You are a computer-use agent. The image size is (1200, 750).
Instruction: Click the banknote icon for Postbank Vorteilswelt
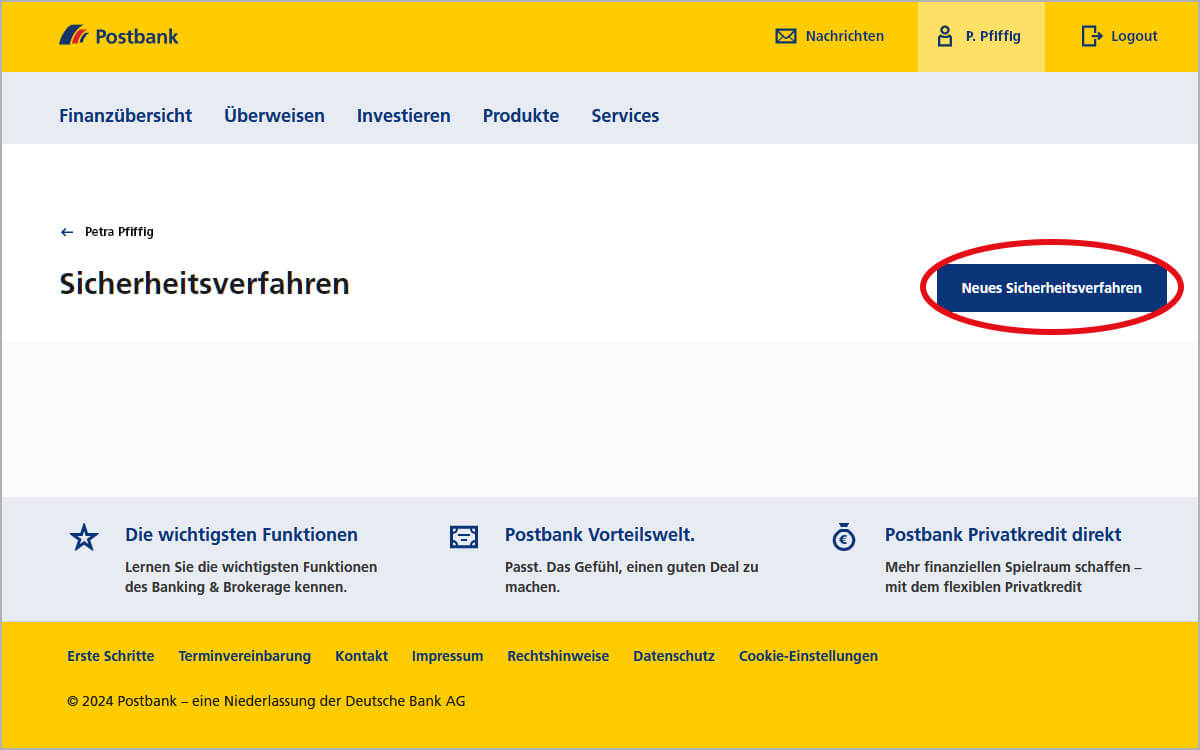pos(464,537)
